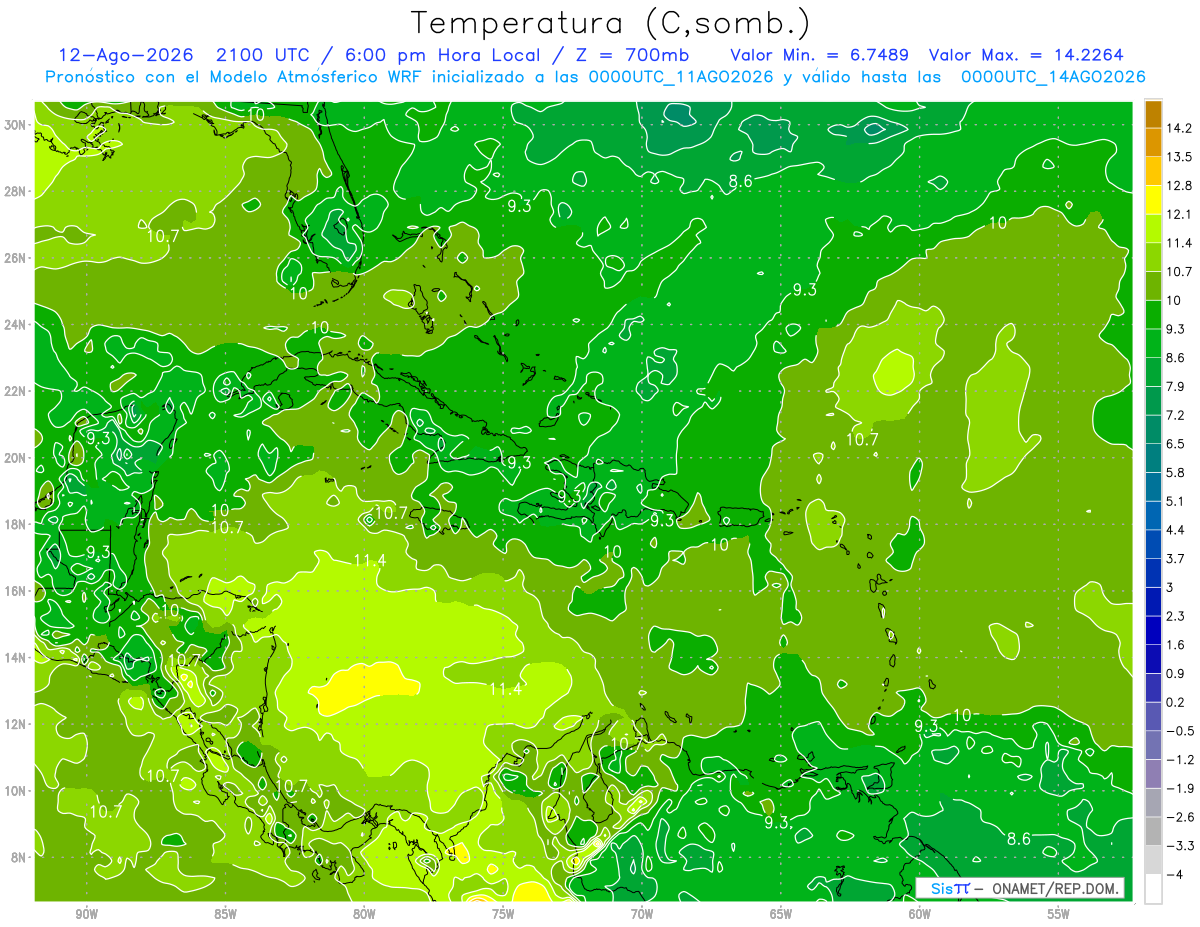Click the "Valor Min. = 6.7489" readout
This screenshot has height=927, width=1200.
point(819,55)
